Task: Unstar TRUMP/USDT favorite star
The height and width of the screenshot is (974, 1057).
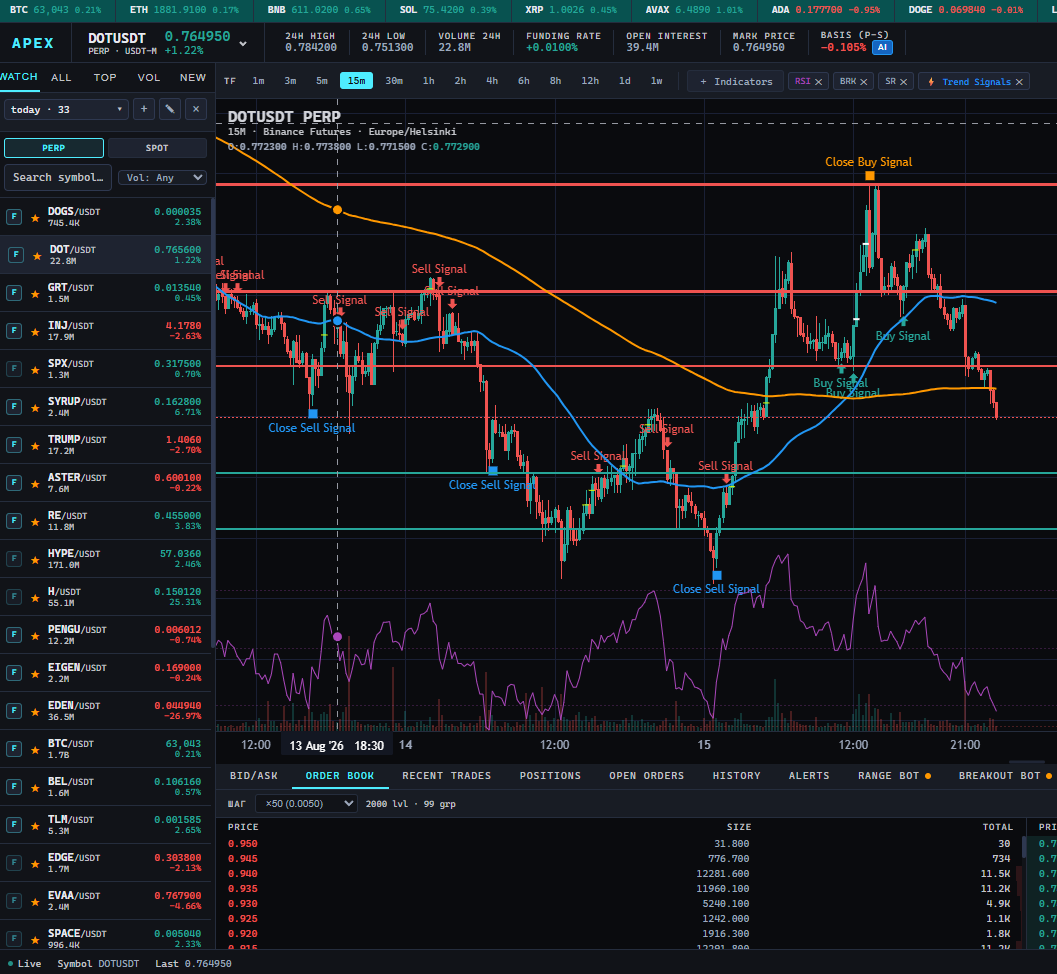Action: 35,446
